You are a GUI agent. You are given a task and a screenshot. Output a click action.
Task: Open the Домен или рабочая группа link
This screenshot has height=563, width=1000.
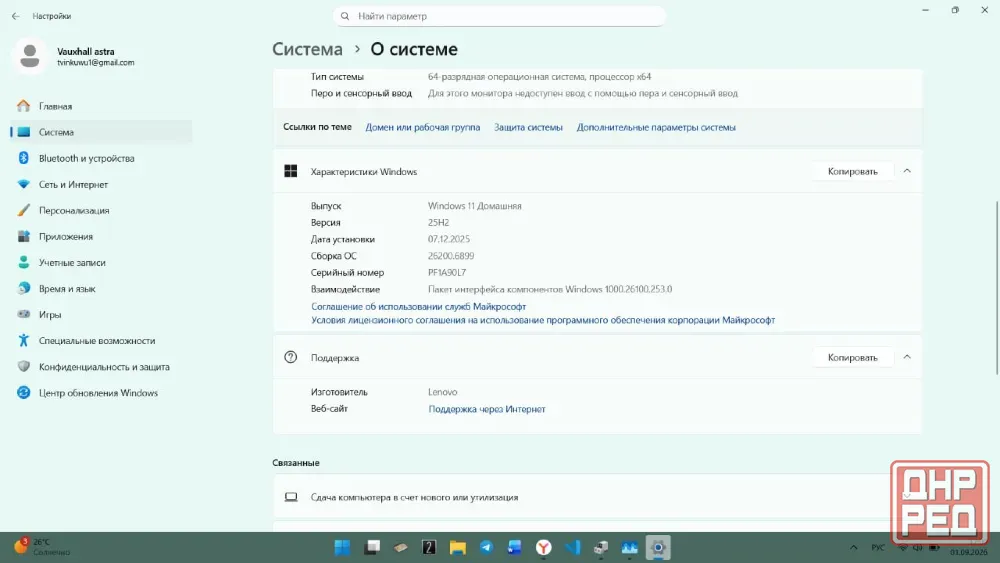(x=422, y=128)
